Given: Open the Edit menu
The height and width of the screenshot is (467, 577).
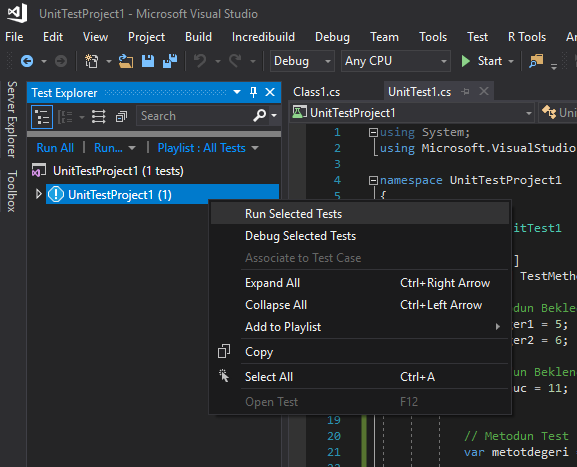Looking at the screenshot, I should coord(53,37).
